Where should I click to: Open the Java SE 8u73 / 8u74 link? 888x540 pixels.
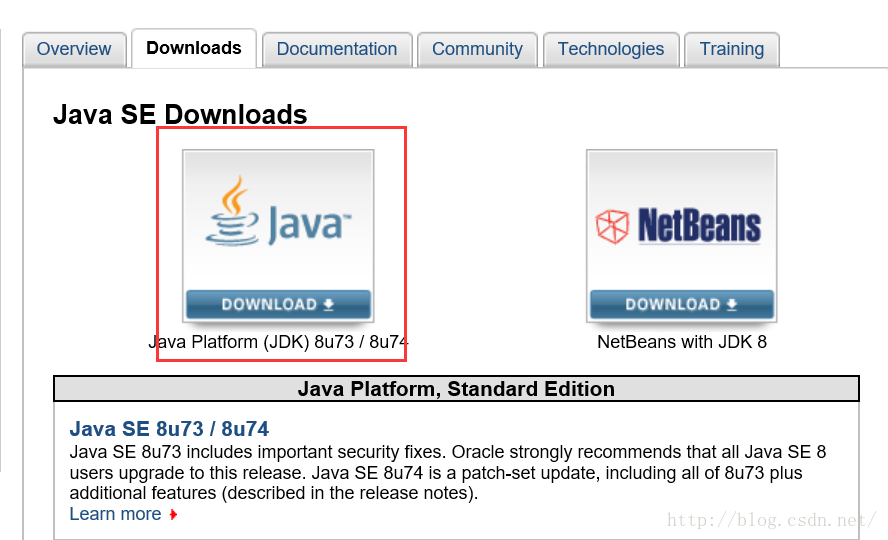pyautogui.click(x=169, y=429)
